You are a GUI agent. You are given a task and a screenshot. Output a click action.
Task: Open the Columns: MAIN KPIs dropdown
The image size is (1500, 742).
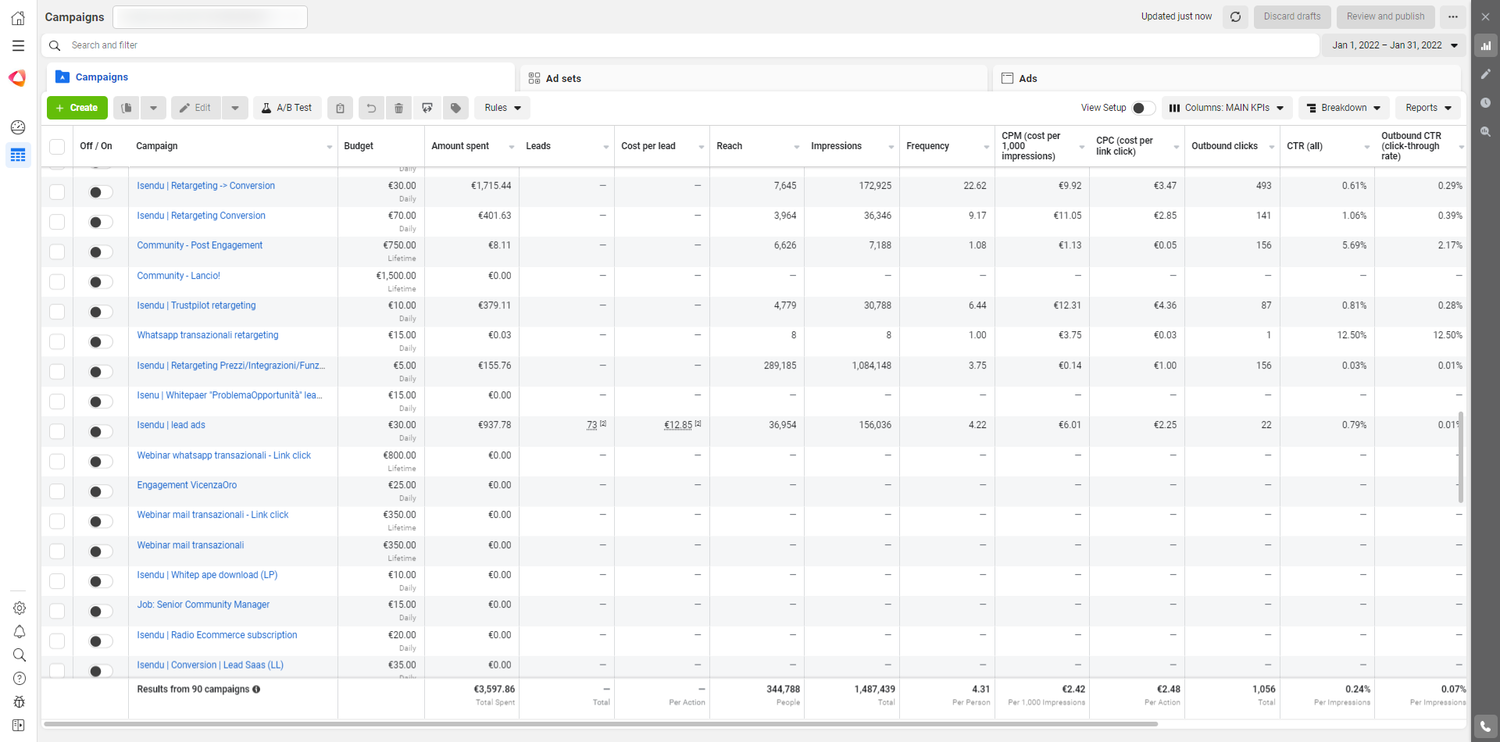[1227, 108]
